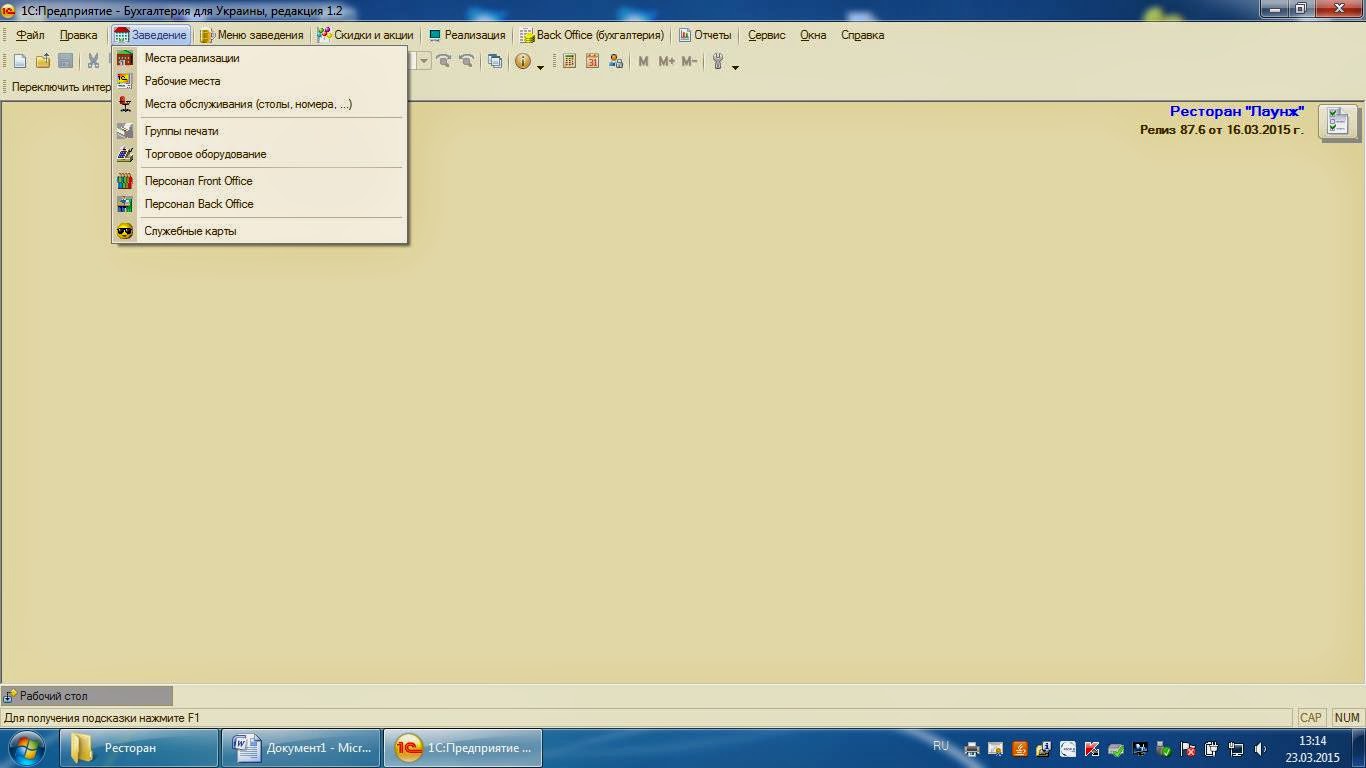This screenshot has width=1366, height=768.
Task: Open the Группы печати menu entry
Action: pos(260,131)
